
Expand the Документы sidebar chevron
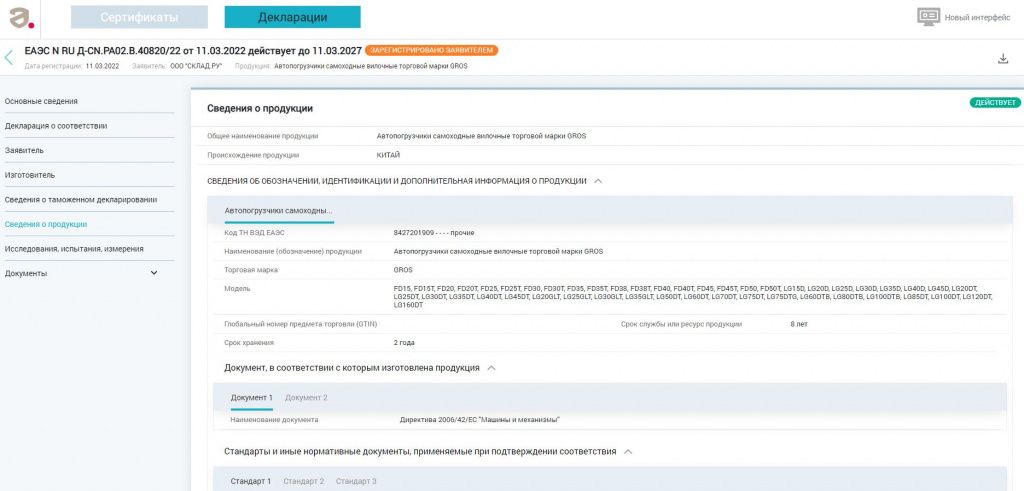coord(154,273)
